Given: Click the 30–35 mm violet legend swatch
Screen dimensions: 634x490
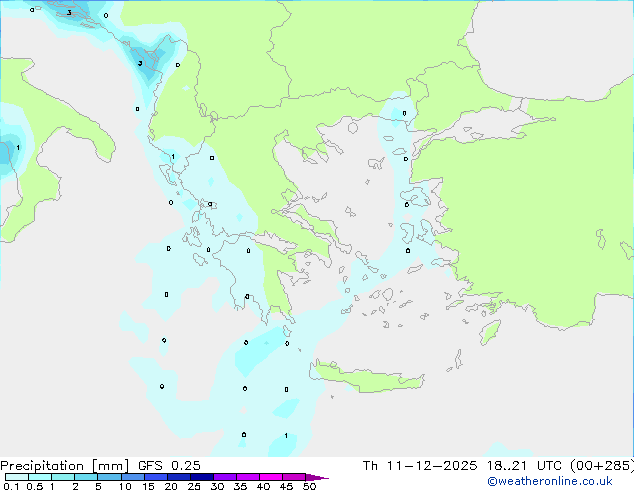Looking at the screenshot, I should [224, 477].
